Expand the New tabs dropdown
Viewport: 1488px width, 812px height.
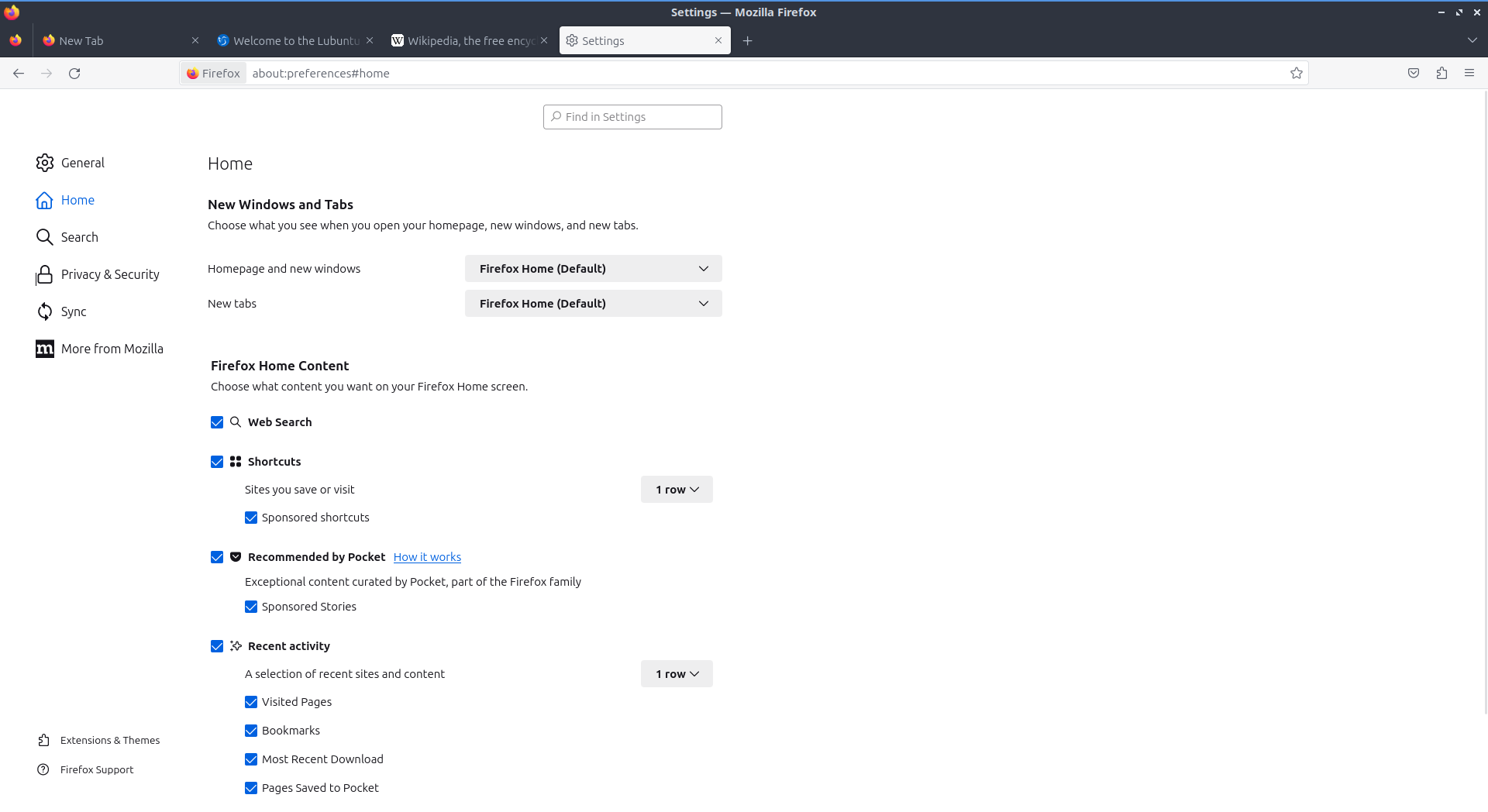pos(593,304)
